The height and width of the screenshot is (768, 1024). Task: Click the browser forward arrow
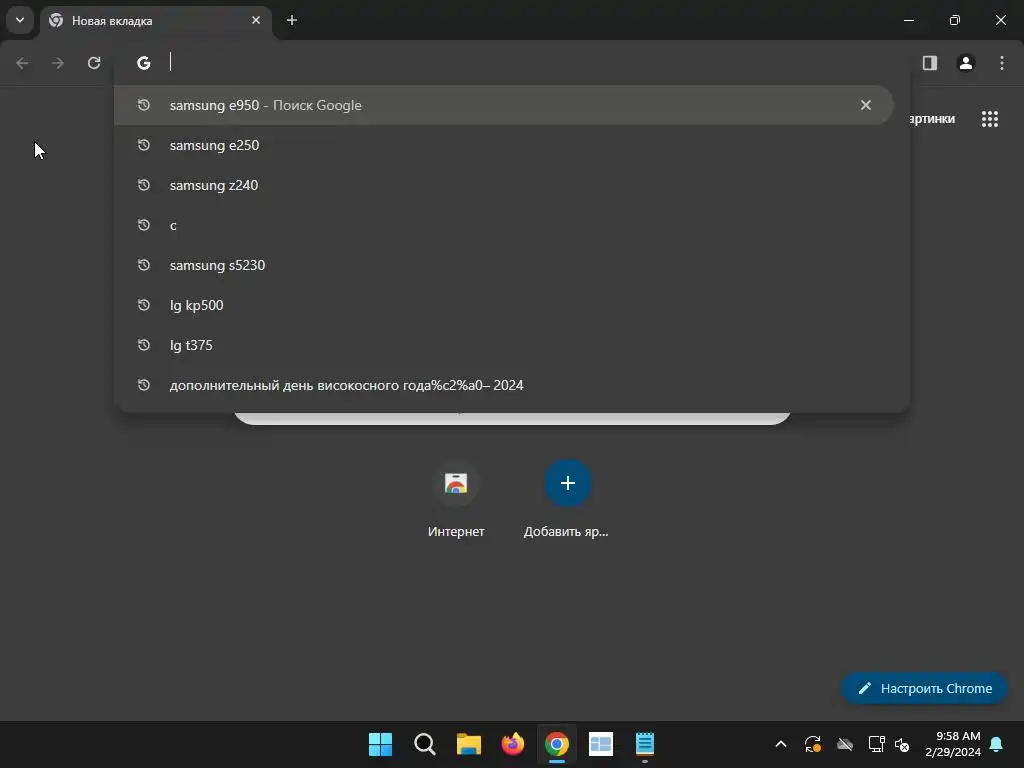58,63
